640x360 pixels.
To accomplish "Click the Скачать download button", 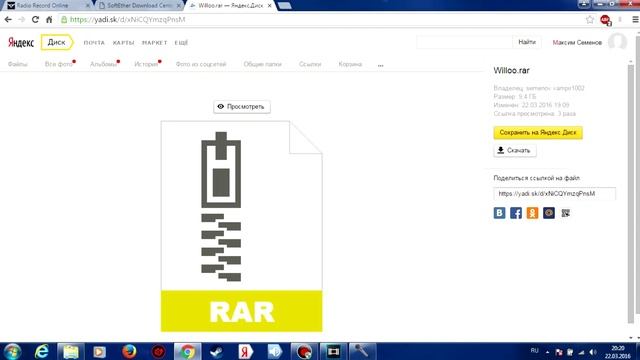I will (515, 151).
